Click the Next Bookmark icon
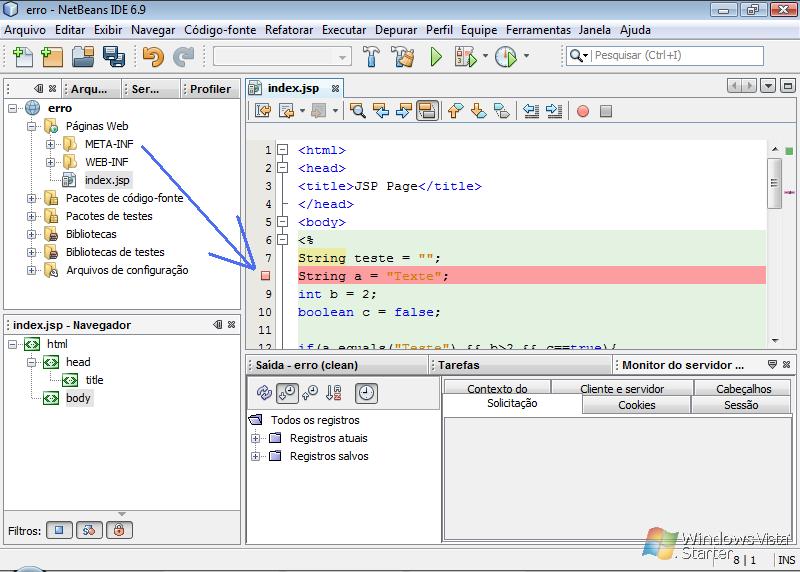 (x=478, y=111)
